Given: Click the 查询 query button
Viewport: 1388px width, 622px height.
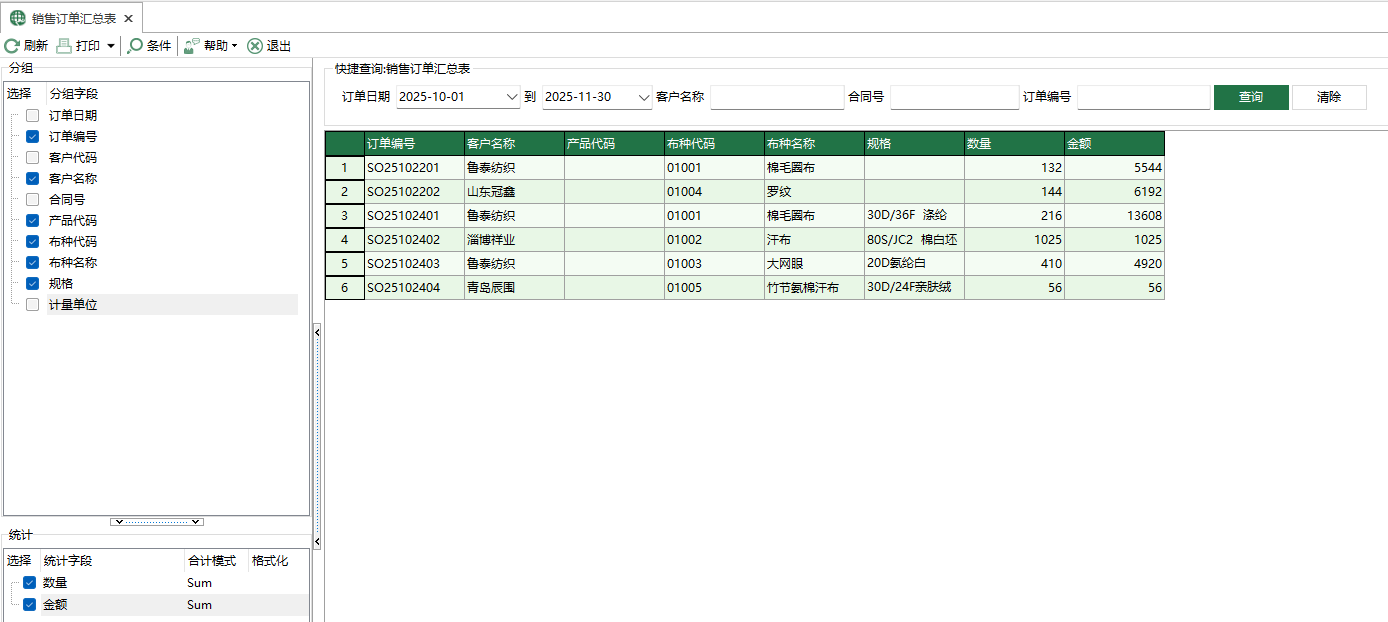Looking at the screenshot, I should 1251,97.
